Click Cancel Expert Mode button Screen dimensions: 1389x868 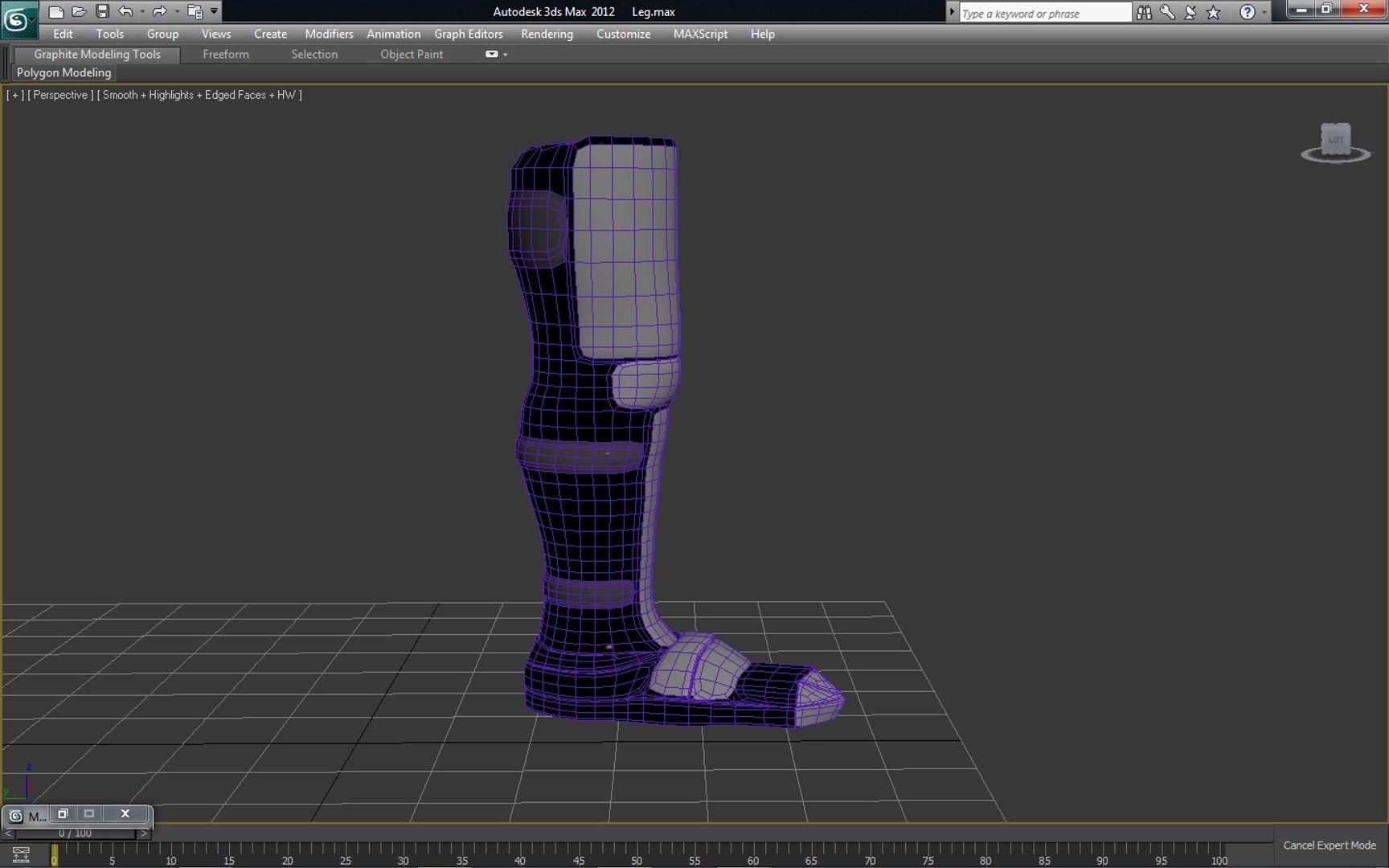[1330, 845]
